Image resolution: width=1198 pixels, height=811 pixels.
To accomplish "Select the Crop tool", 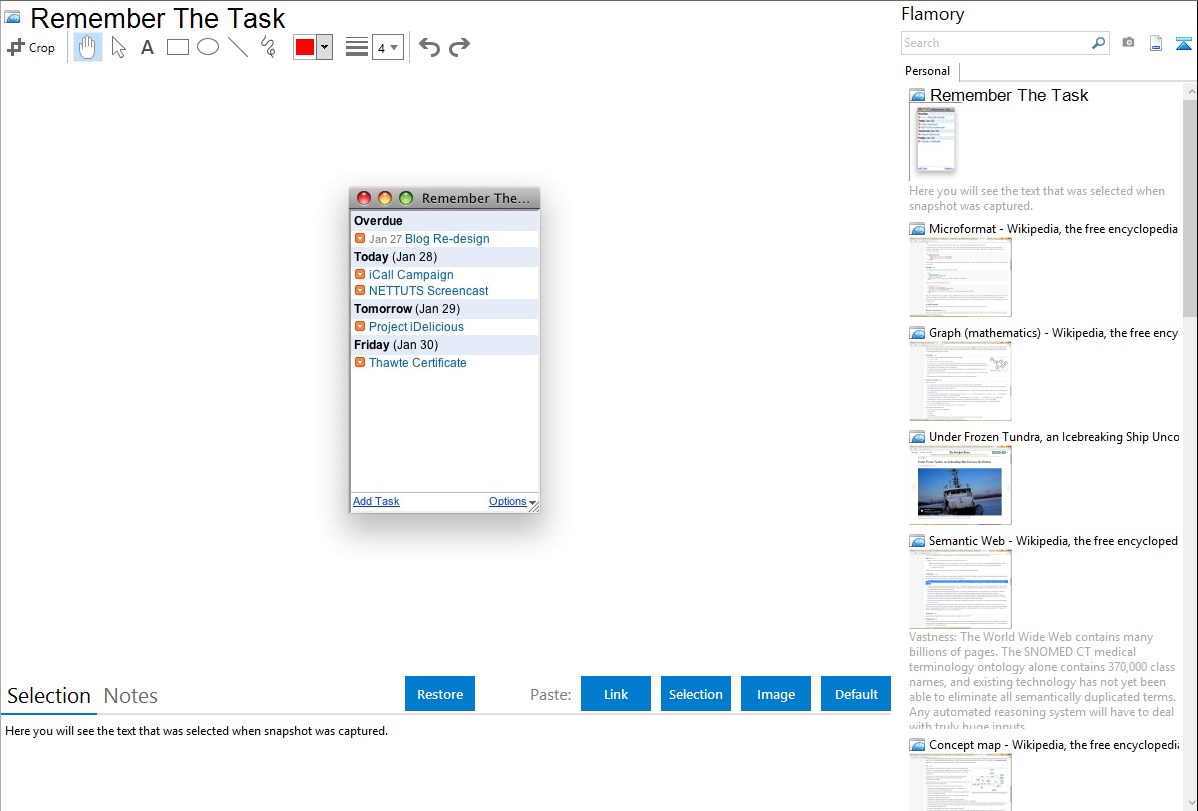I will [x=31, y=47].
